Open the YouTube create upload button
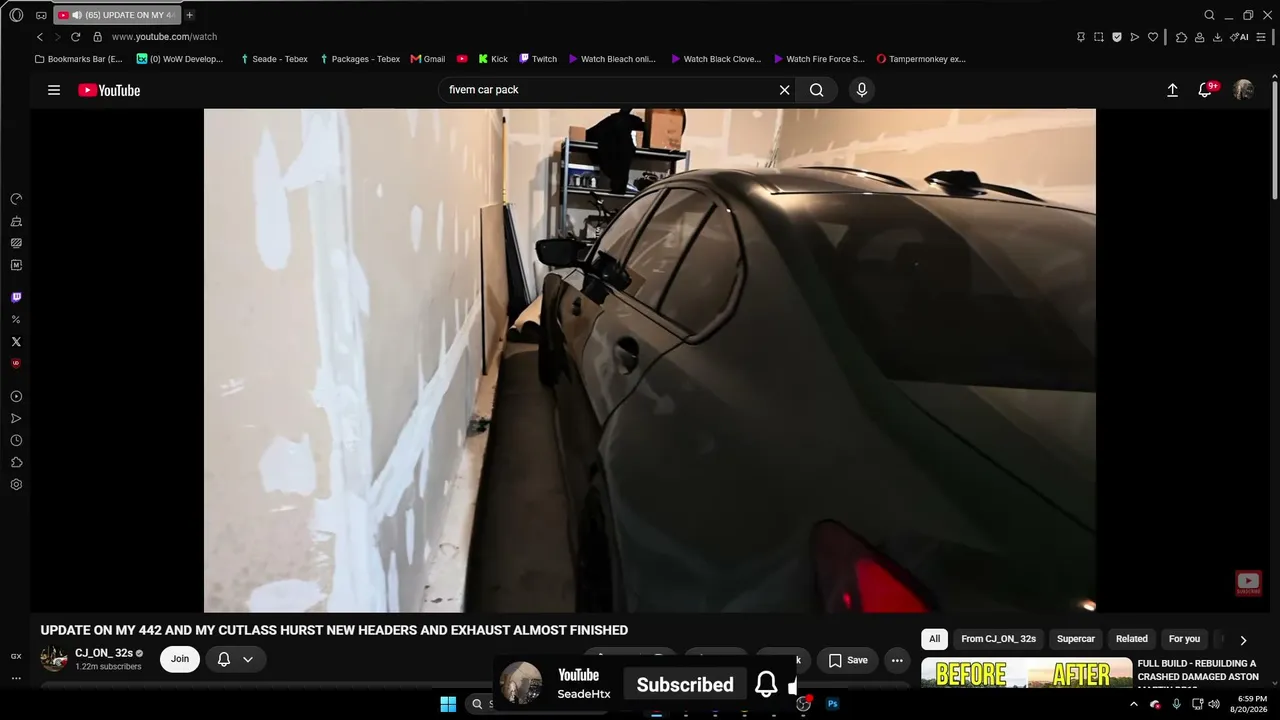 coord(1173,90)
